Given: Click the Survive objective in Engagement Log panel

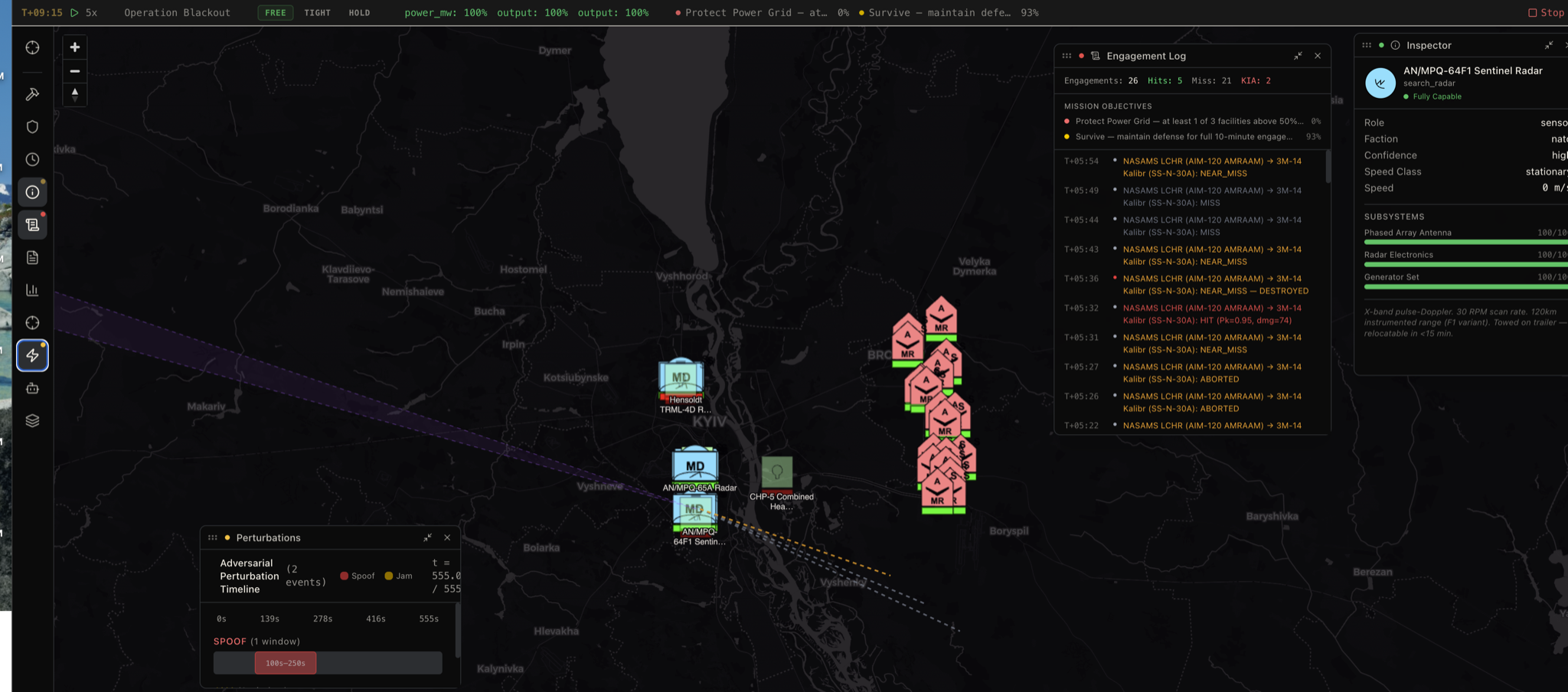Looking at the screenshot, I should coord(1192,136).
